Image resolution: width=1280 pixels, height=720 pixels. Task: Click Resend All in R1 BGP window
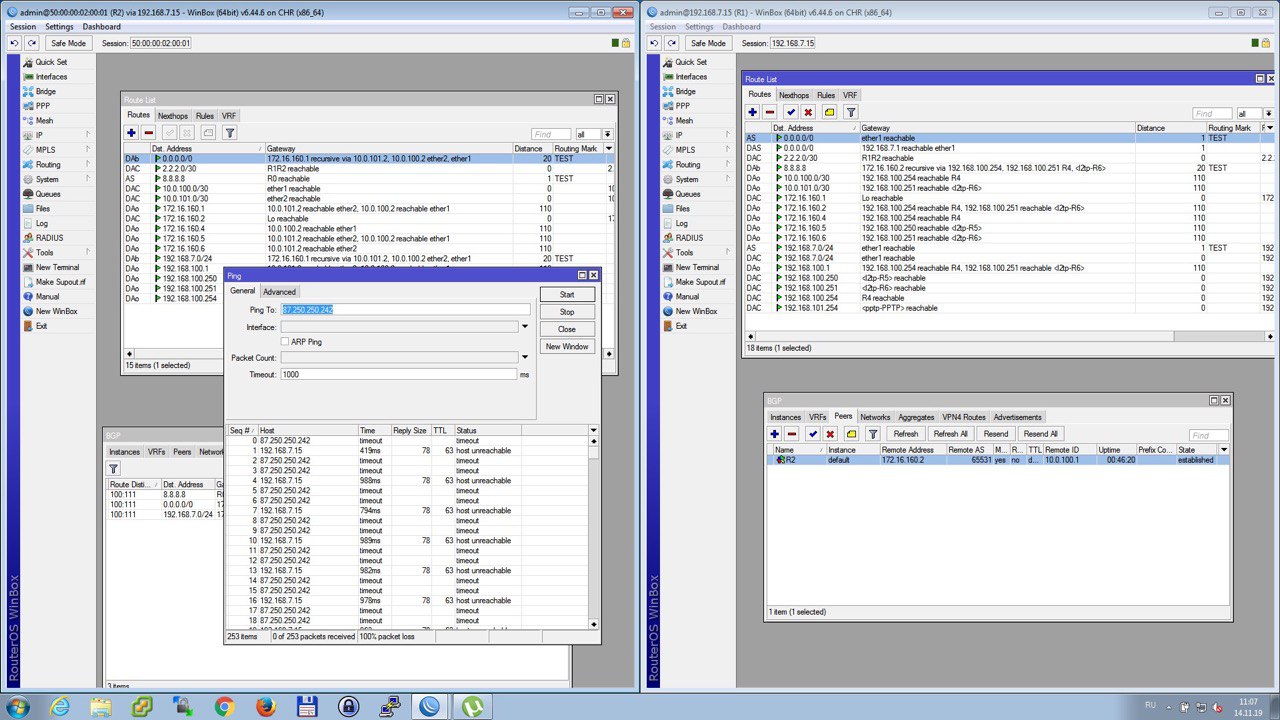click(x=1040, y=434)
